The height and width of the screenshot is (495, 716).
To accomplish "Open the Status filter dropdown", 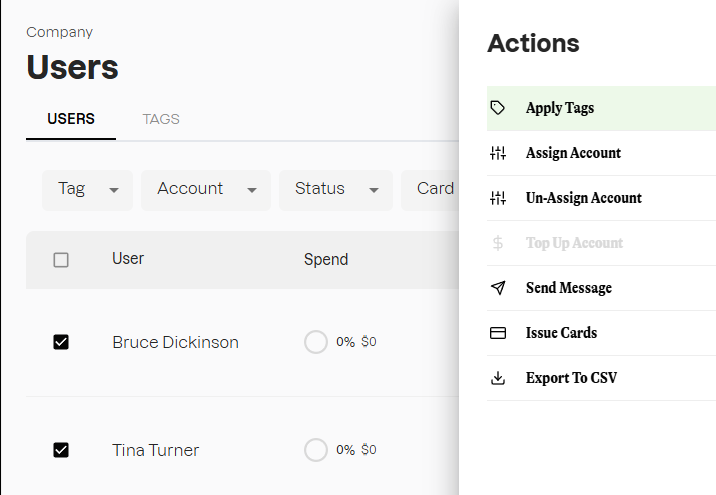I will click(336, 189).
